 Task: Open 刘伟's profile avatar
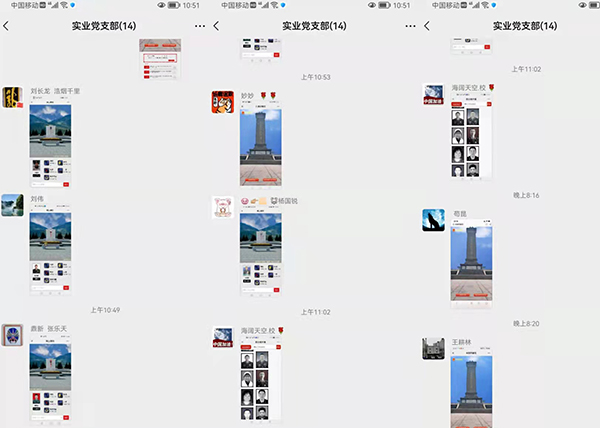[x=12, y=205]
